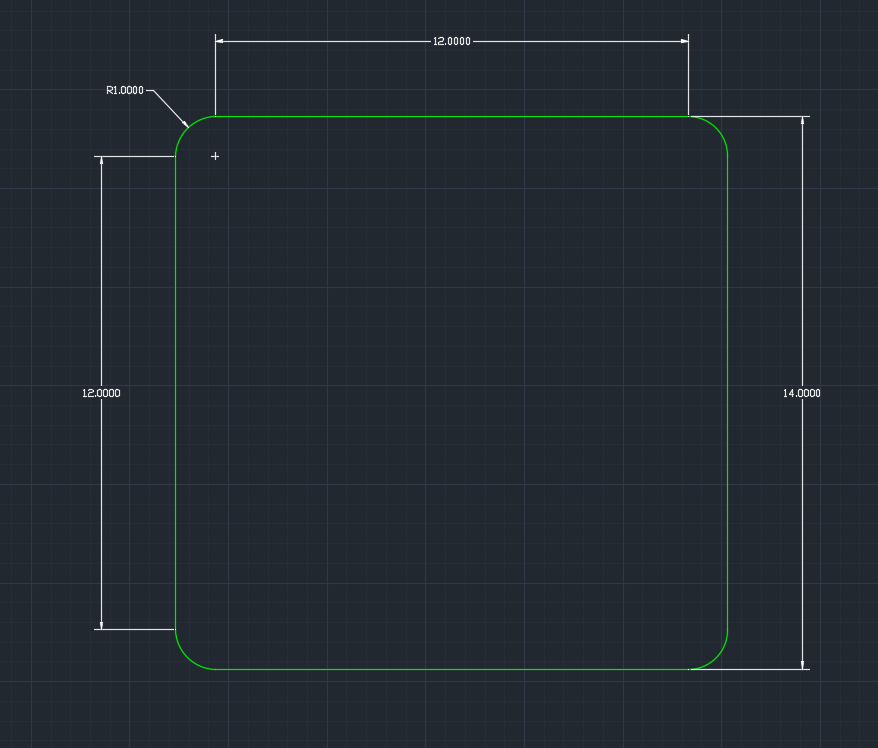Select the top horizontal 12.0000 dimension text
The width and height of the screenshot is (878, 748).
(451, 41)
